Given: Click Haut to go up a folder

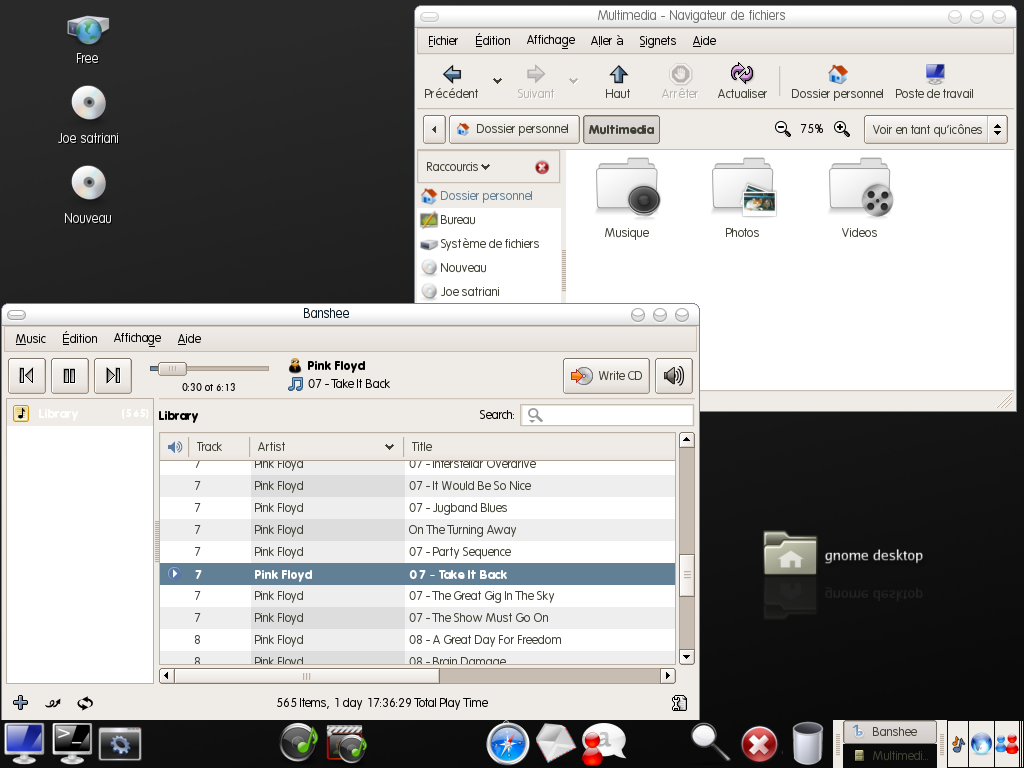Looking at the screenshot, I should [617, 82].
